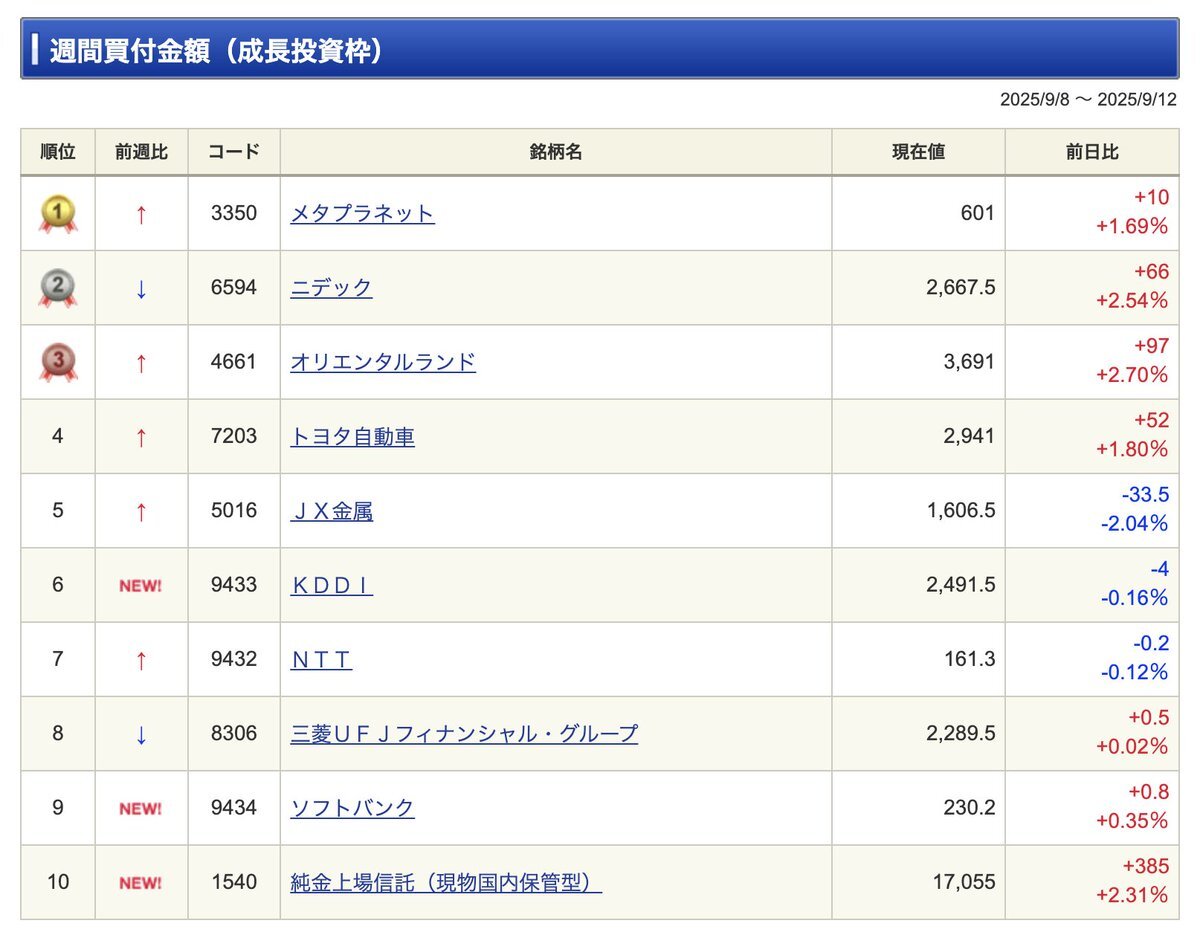Click the red up arrow for メタプラネット
Viewport: 1200px width, 932px height.
141,214
